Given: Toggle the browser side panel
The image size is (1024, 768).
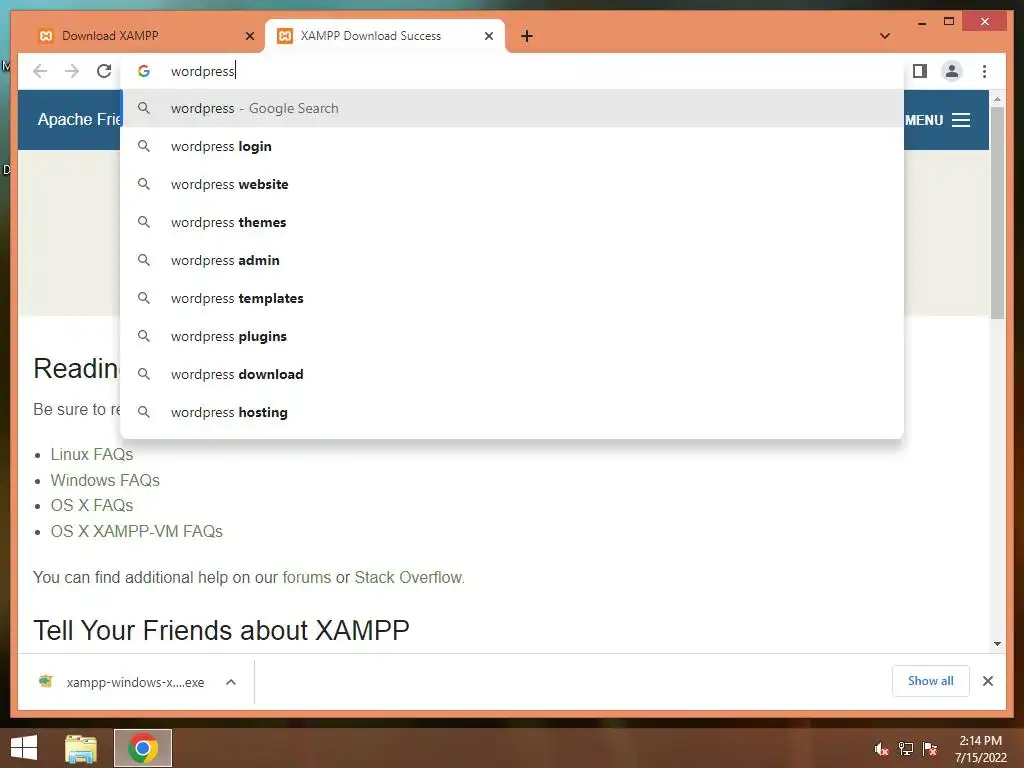Looking at the screenshot, I should coord(920,71).
